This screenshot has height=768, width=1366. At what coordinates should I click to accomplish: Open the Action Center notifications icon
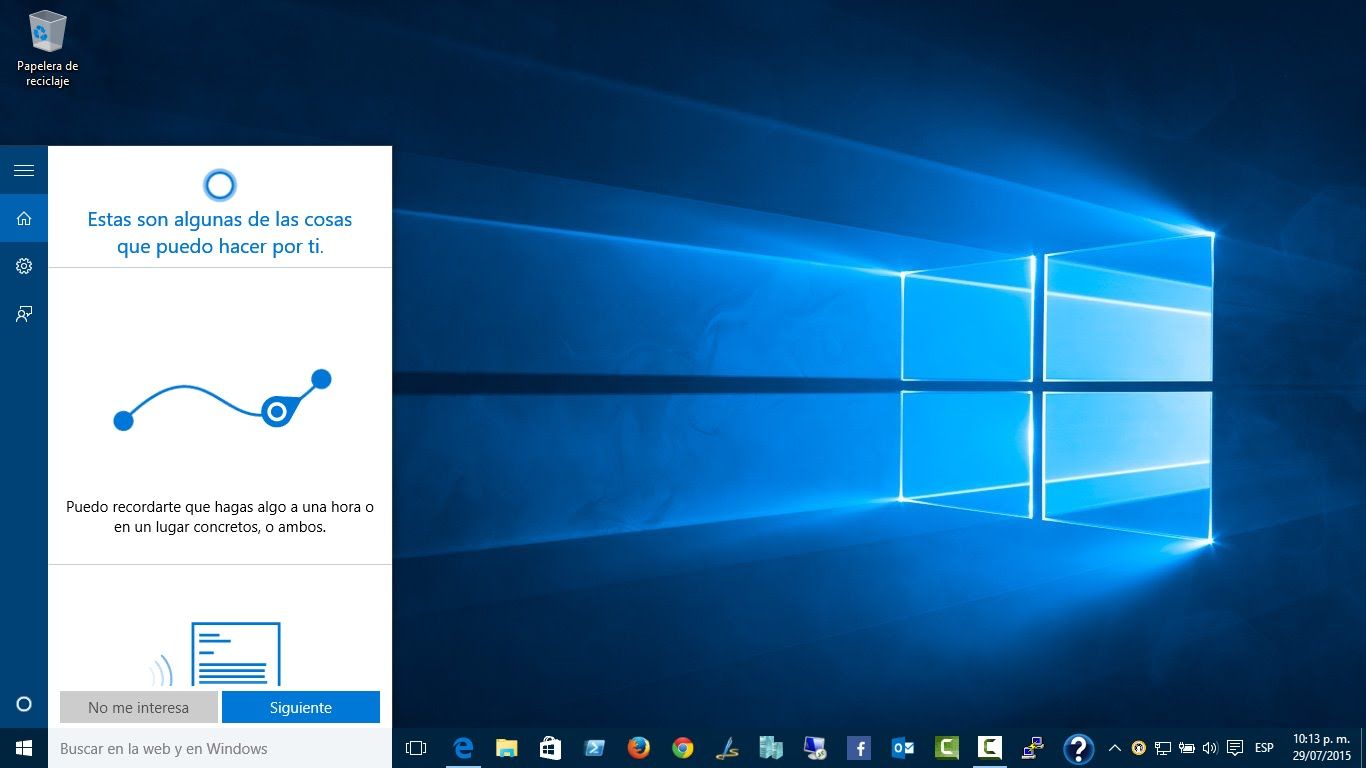point(1235,748)
